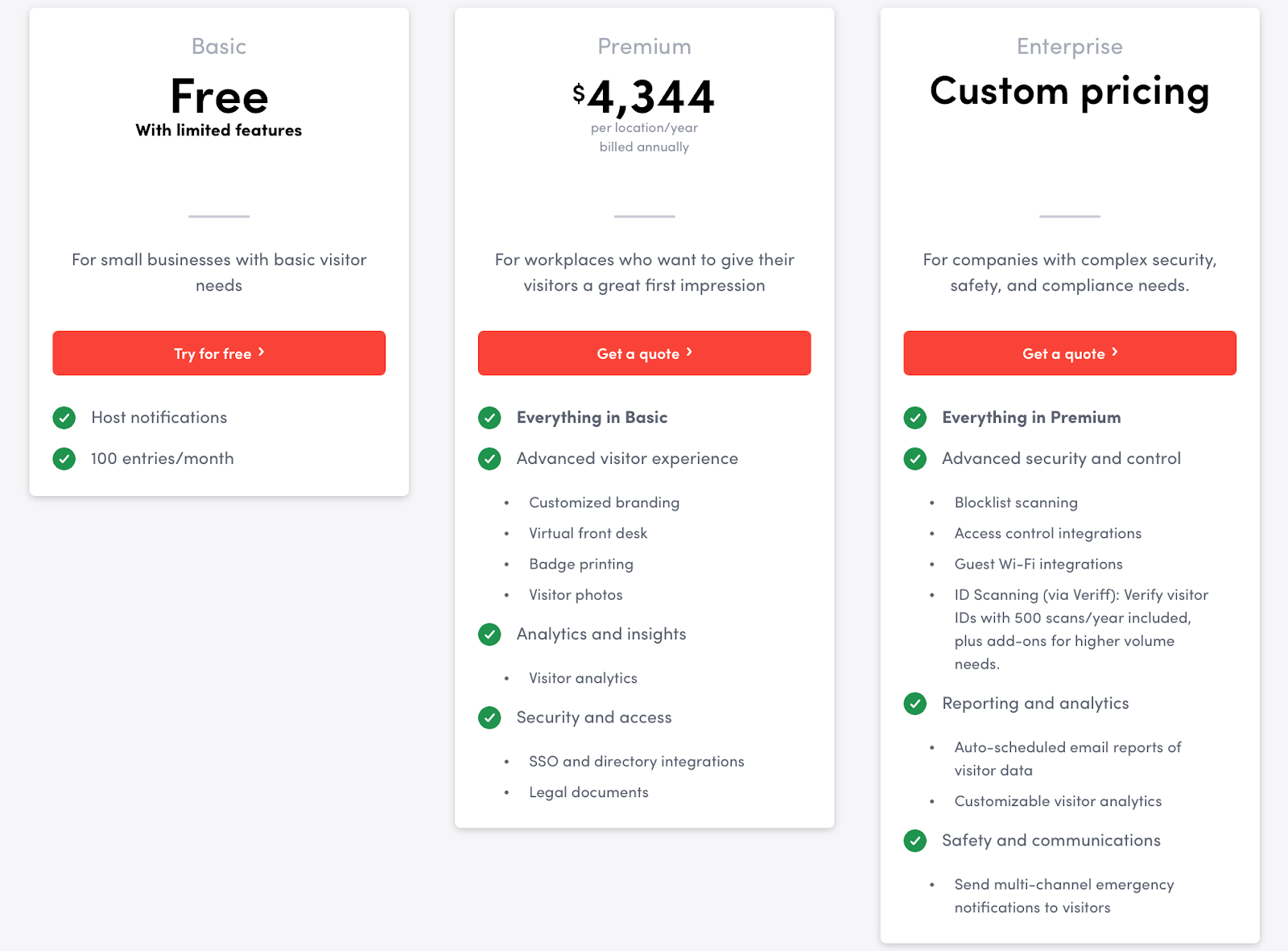This screenshot has width=1288, height=951.
Task: Expand the chevron on the Try for free button
Action: pos(260,352)
